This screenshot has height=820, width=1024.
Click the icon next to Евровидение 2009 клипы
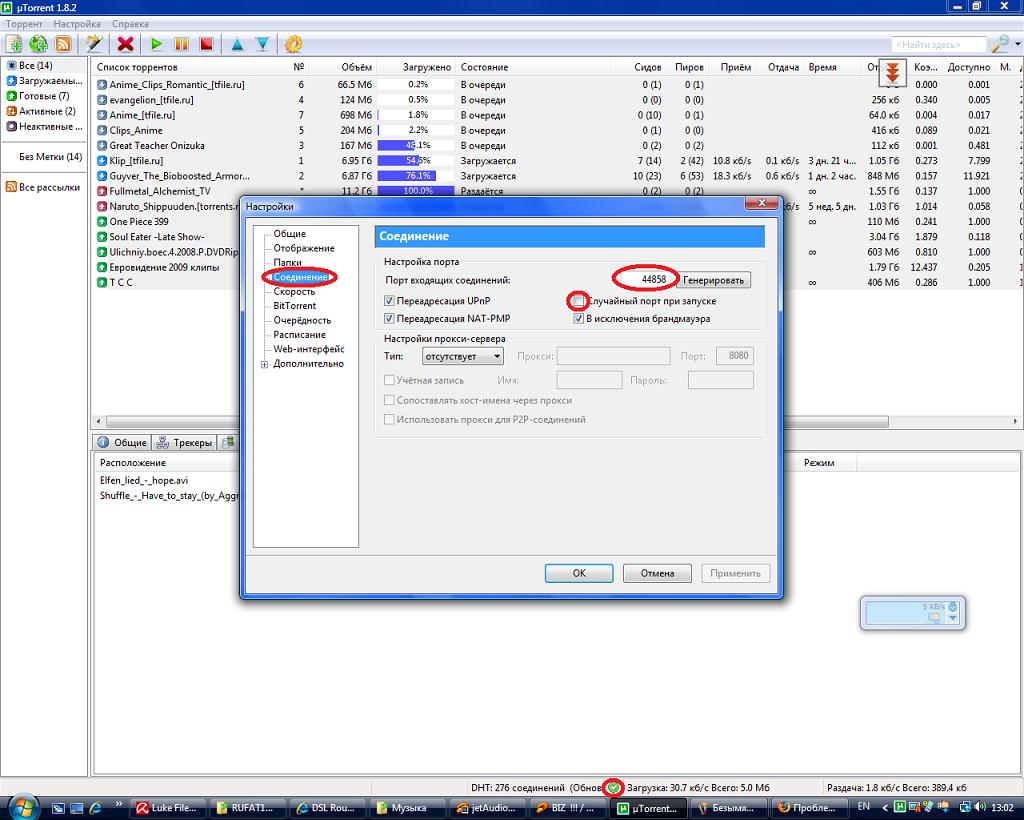click(102, 268)
